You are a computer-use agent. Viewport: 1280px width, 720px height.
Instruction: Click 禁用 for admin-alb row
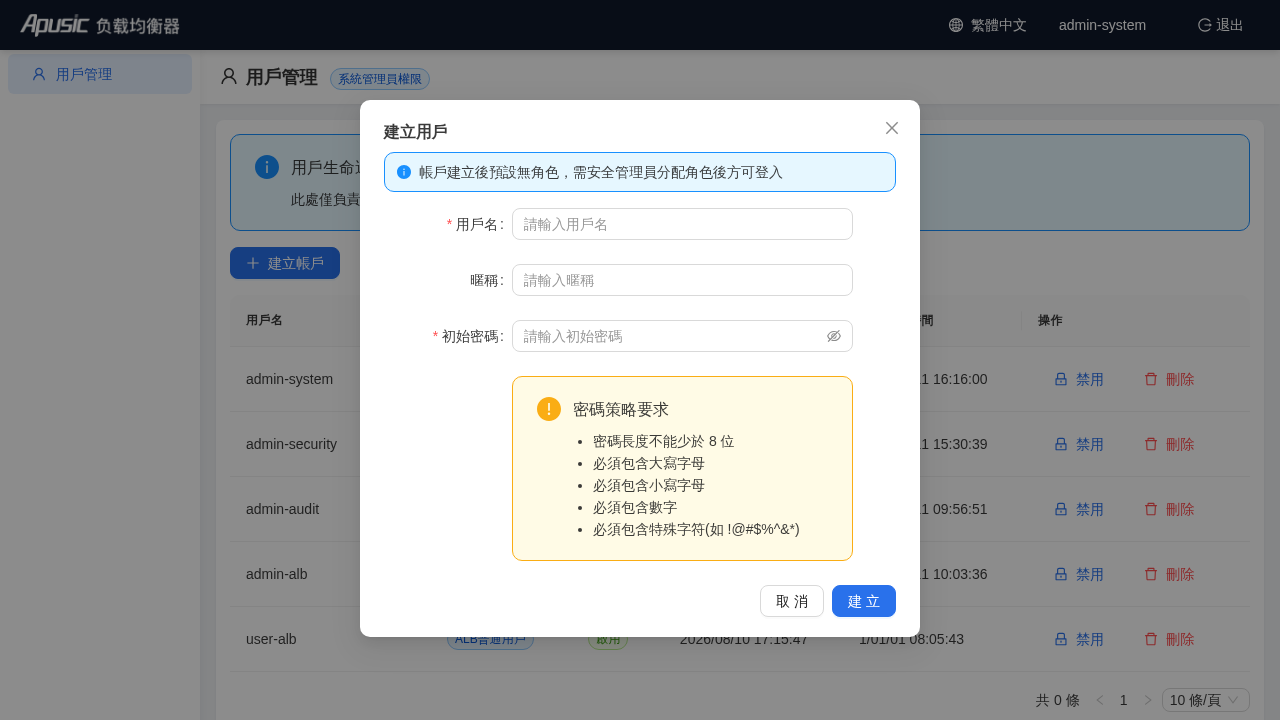pyautogui.click(x=1079, y=574)
